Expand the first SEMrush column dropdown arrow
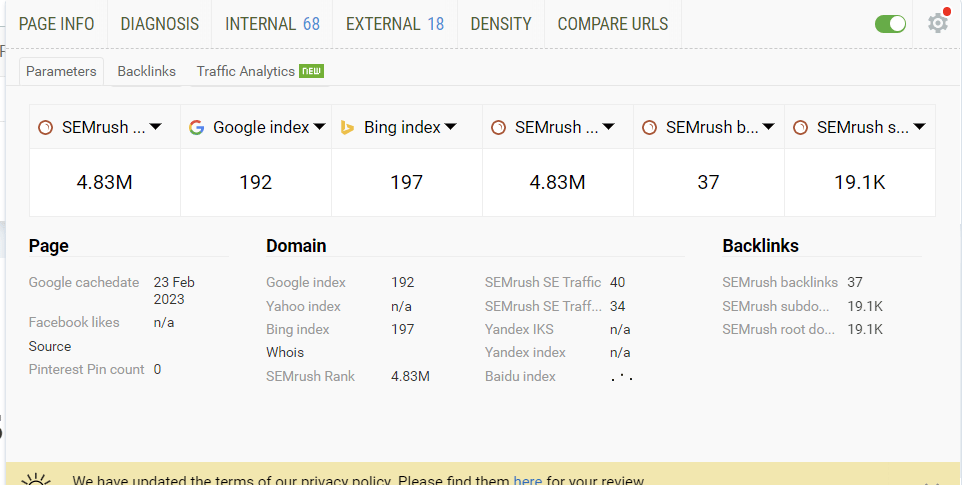This screenshot has width=962, height=485. (155, 127)
